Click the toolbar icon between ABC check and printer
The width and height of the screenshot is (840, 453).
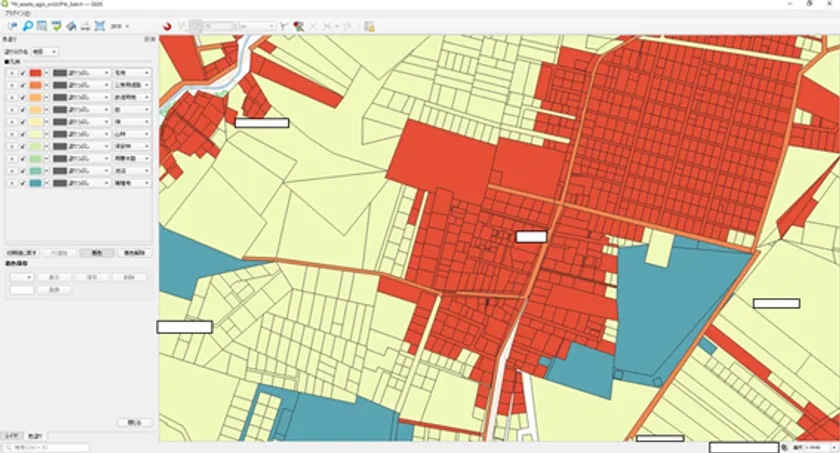pos(71,26)
